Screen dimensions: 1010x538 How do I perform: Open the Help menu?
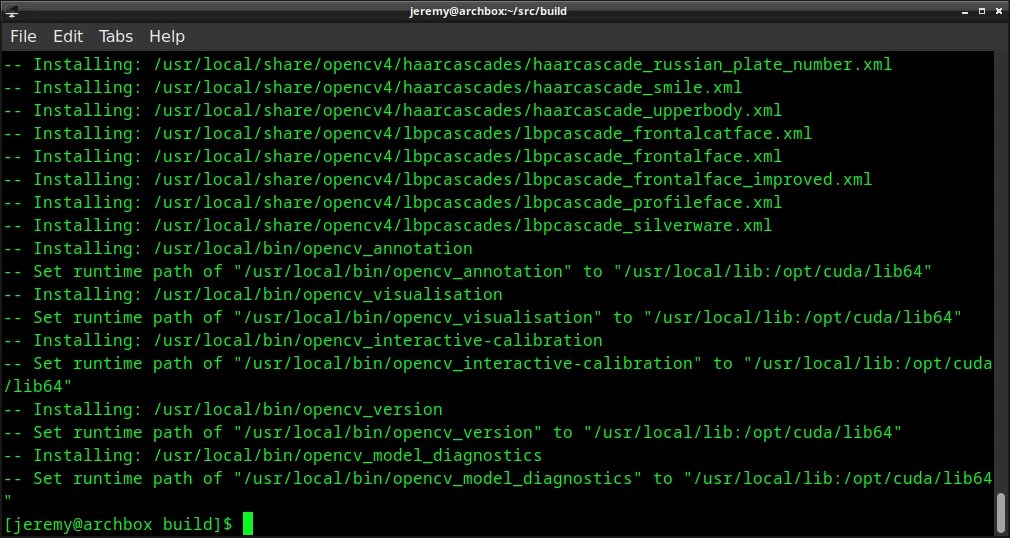pyautogui.click(x=167, y=37)
